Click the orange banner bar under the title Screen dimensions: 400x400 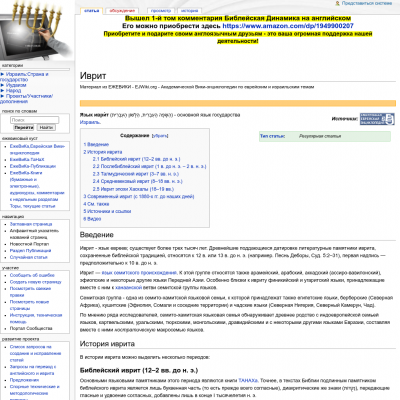[238, 103]
